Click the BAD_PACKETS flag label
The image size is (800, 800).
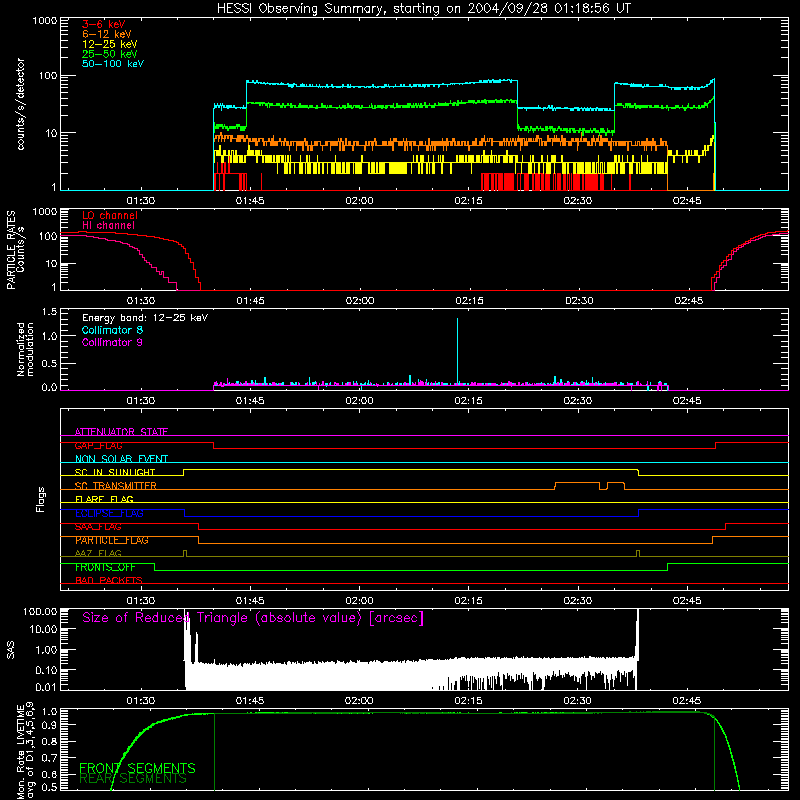click(x=109, y=580)
